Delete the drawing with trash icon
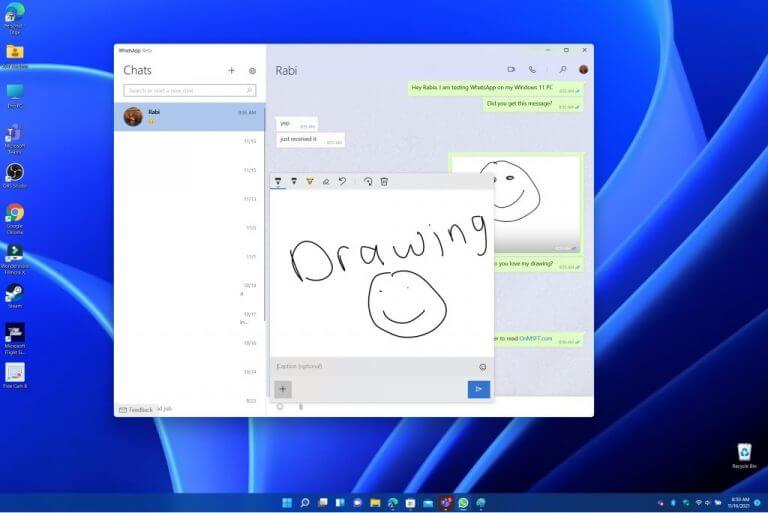Image resolution: width=768 pixels, height=513 pixels. [x=384, y=181]
